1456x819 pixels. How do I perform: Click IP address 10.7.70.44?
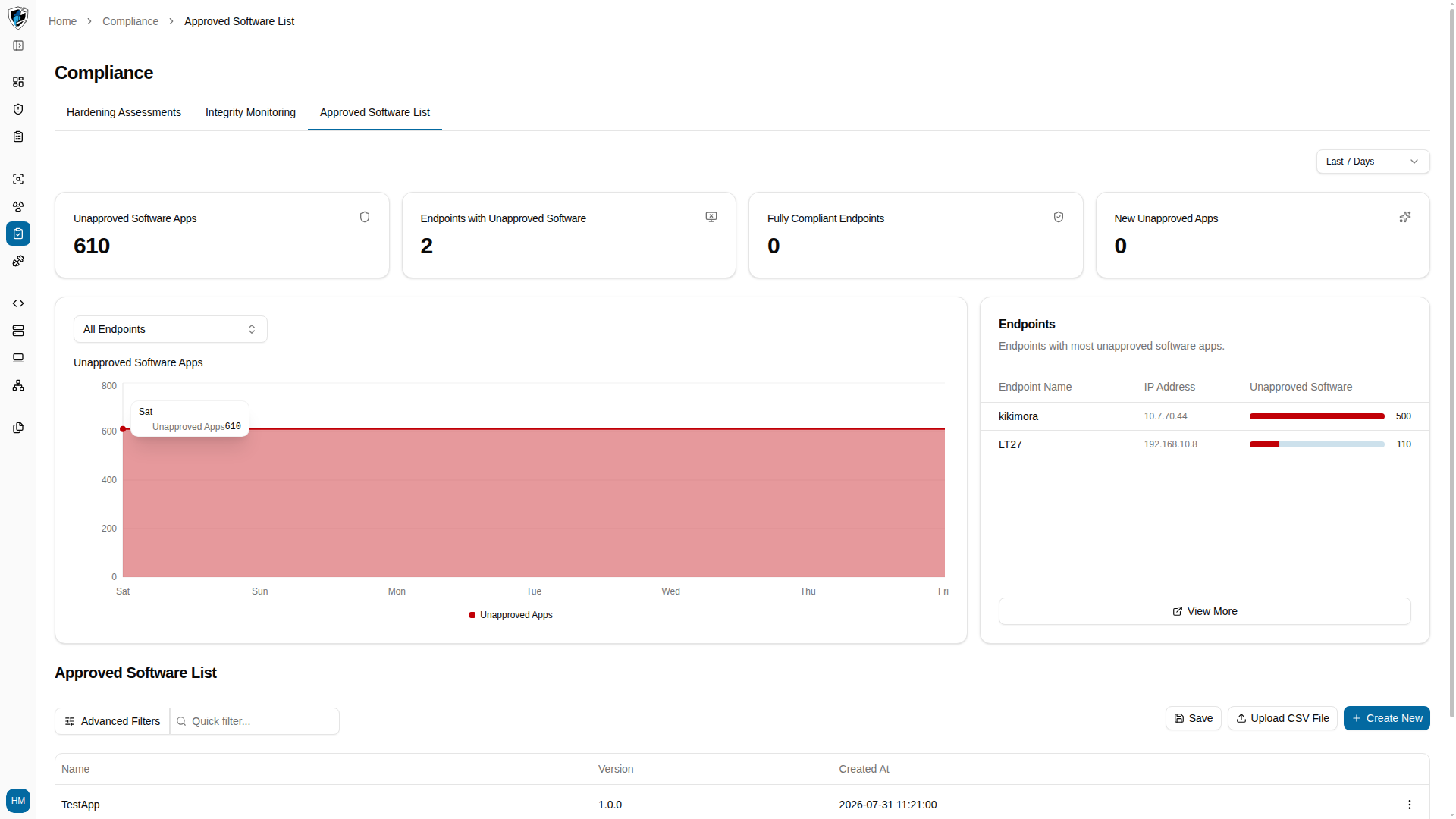coord(1166,416)
